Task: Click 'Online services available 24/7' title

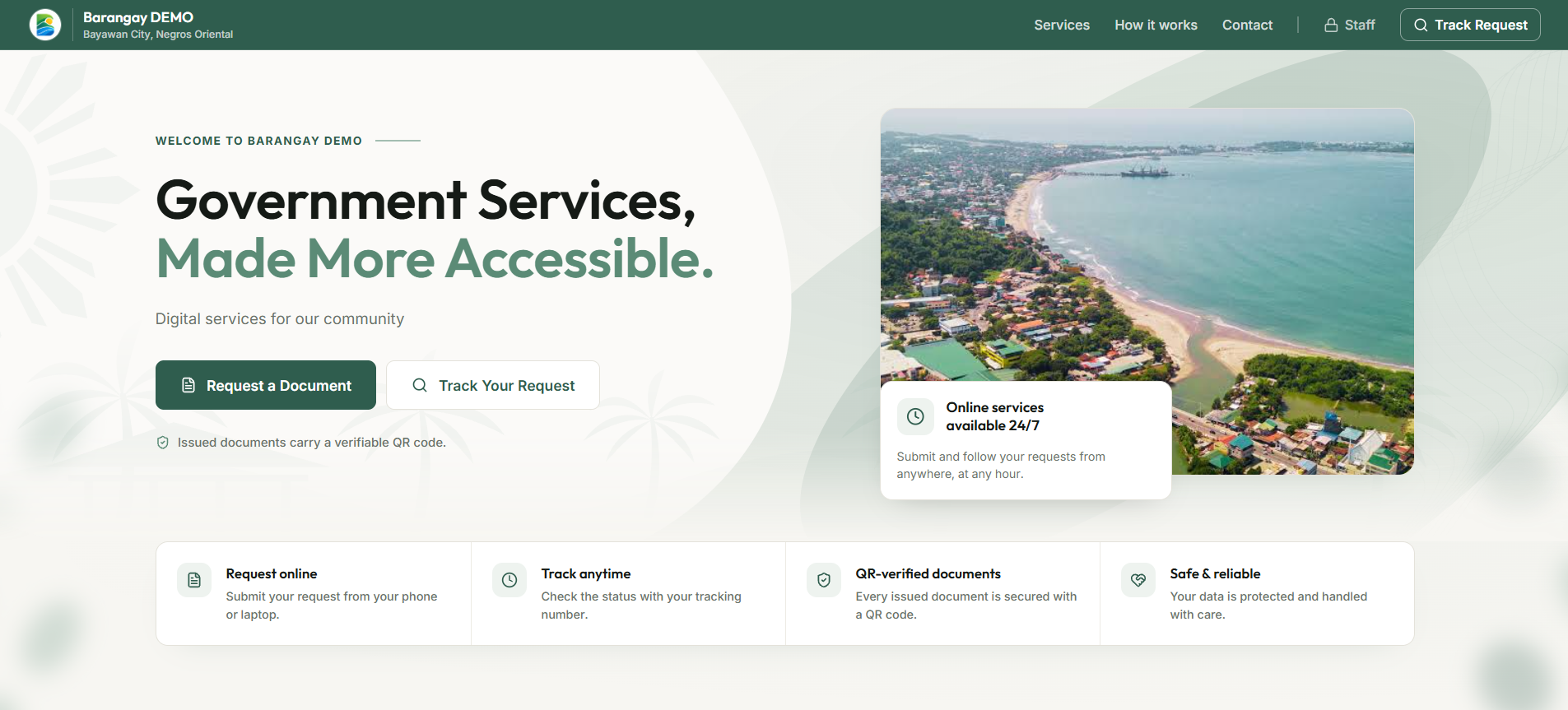Action: pos(995,416)
